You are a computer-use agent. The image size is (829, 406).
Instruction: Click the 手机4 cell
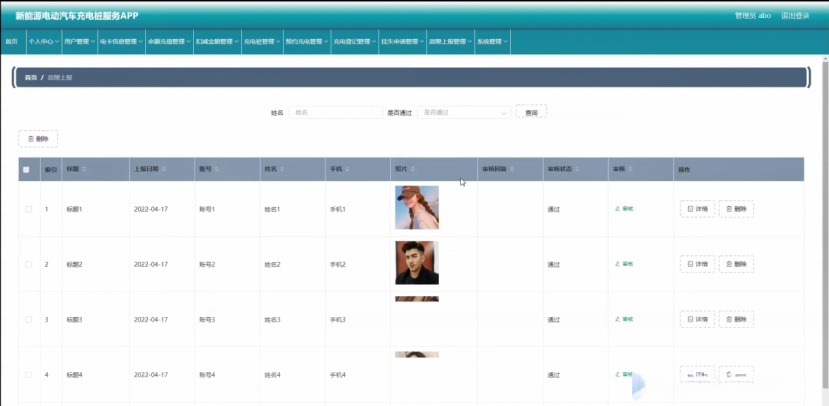pos(338,375)
